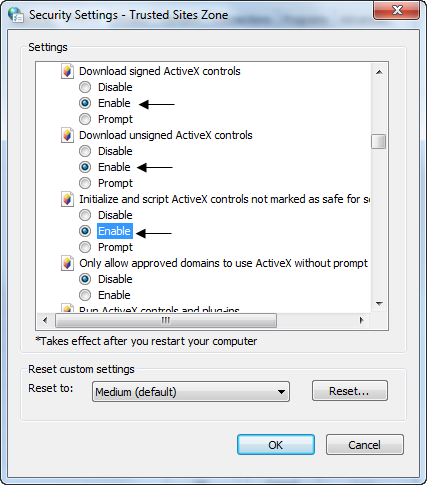Click the Only allow approved domains setting icon

tap(67, 263)
